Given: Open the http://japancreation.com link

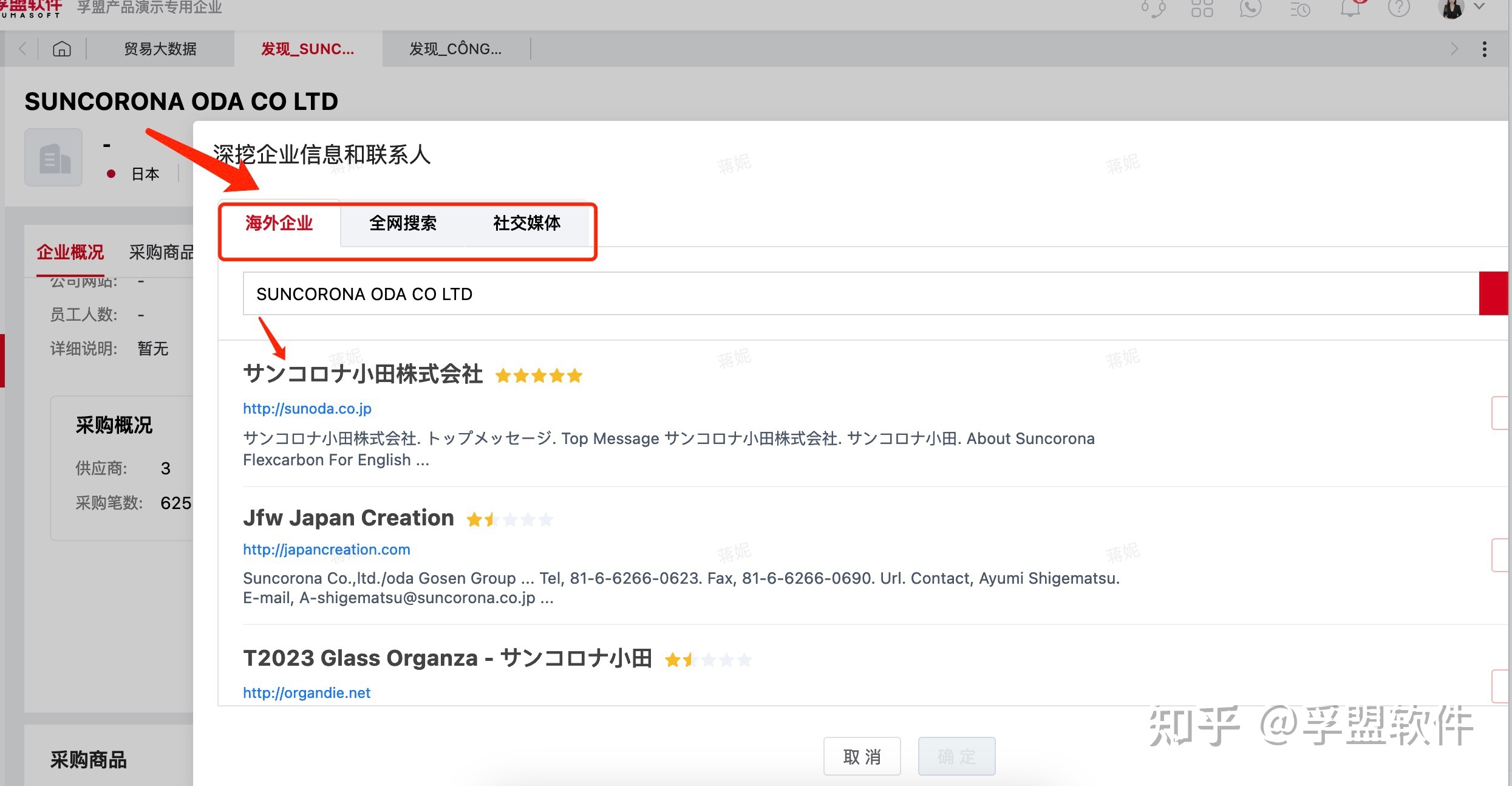Looking at the screenshot, I should click(x=327, y=549).
